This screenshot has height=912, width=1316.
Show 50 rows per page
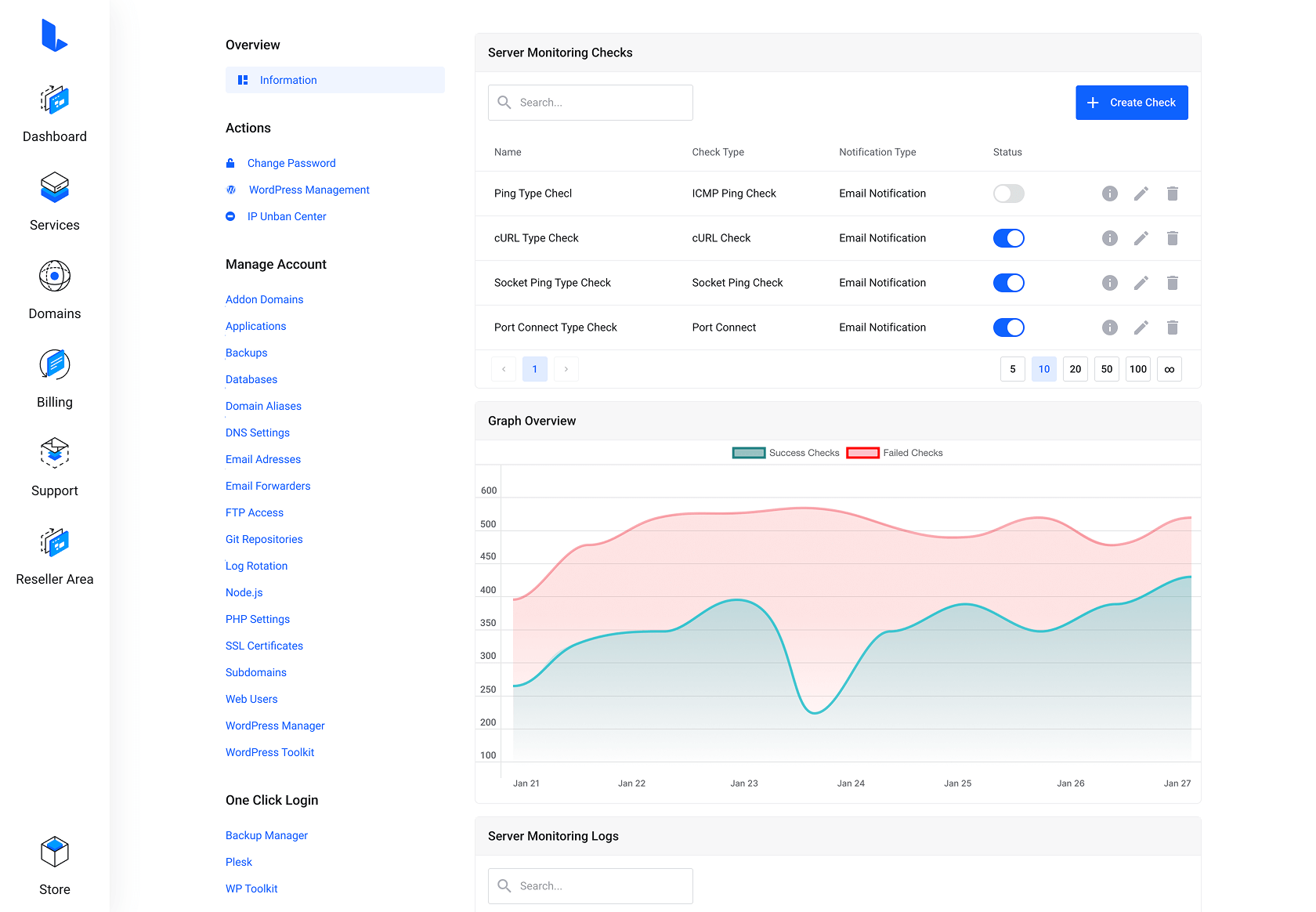tap(1107, 369)
